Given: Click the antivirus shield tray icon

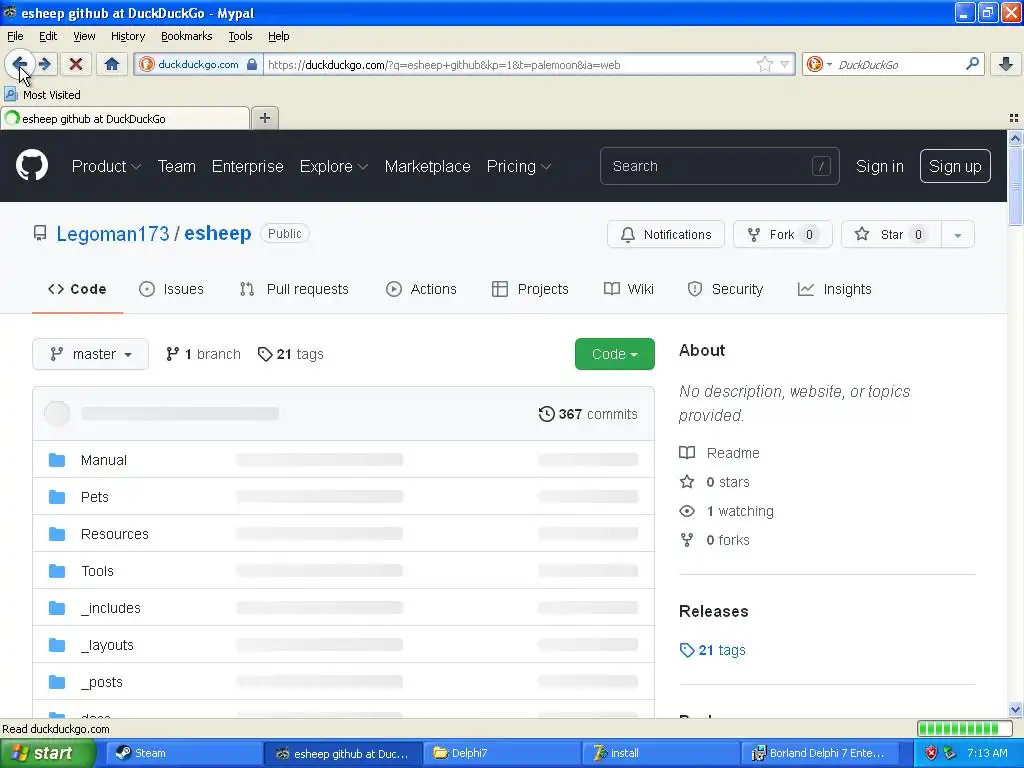Looking at the screenshot, I should pos(931,753).
